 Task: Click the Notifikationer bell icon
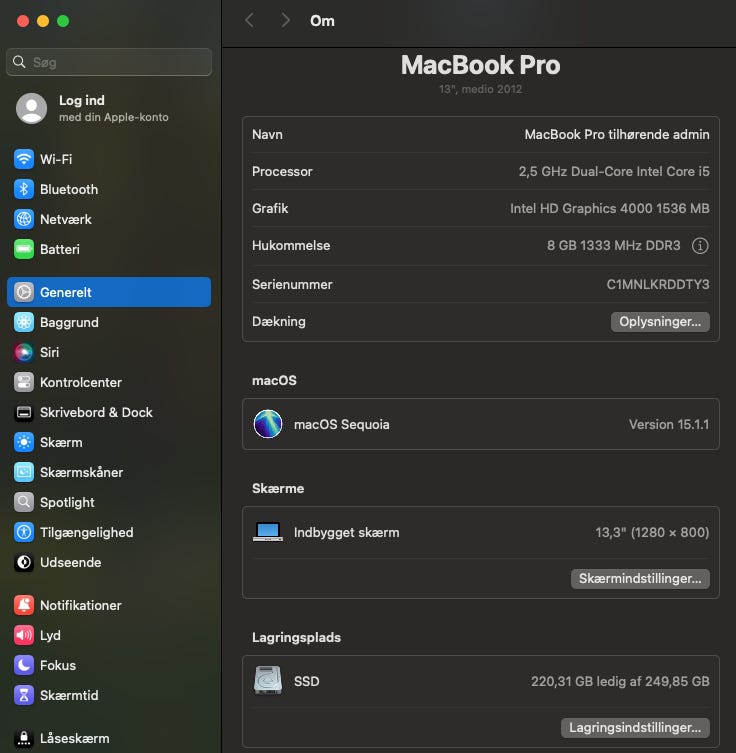point(24,605)
